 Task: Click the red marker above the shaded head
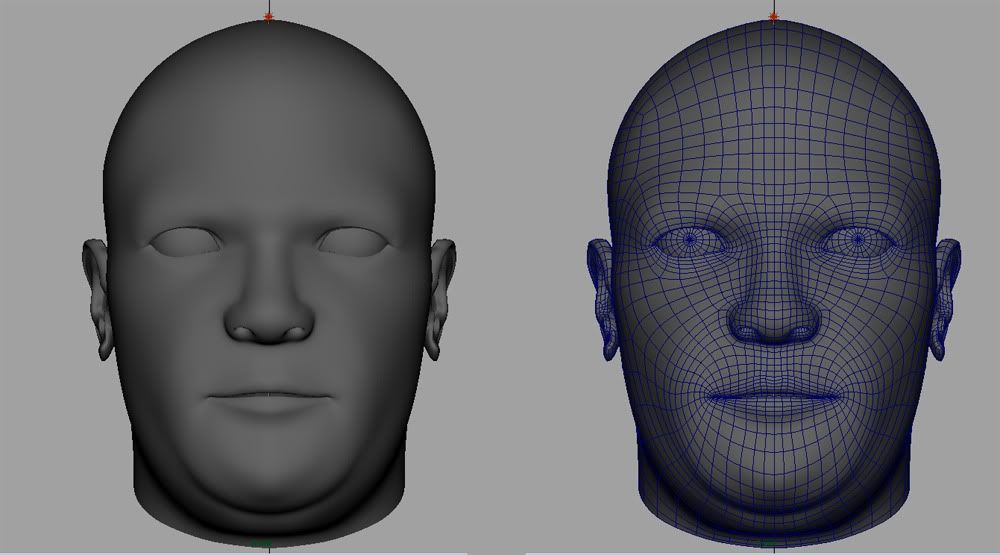268,16
